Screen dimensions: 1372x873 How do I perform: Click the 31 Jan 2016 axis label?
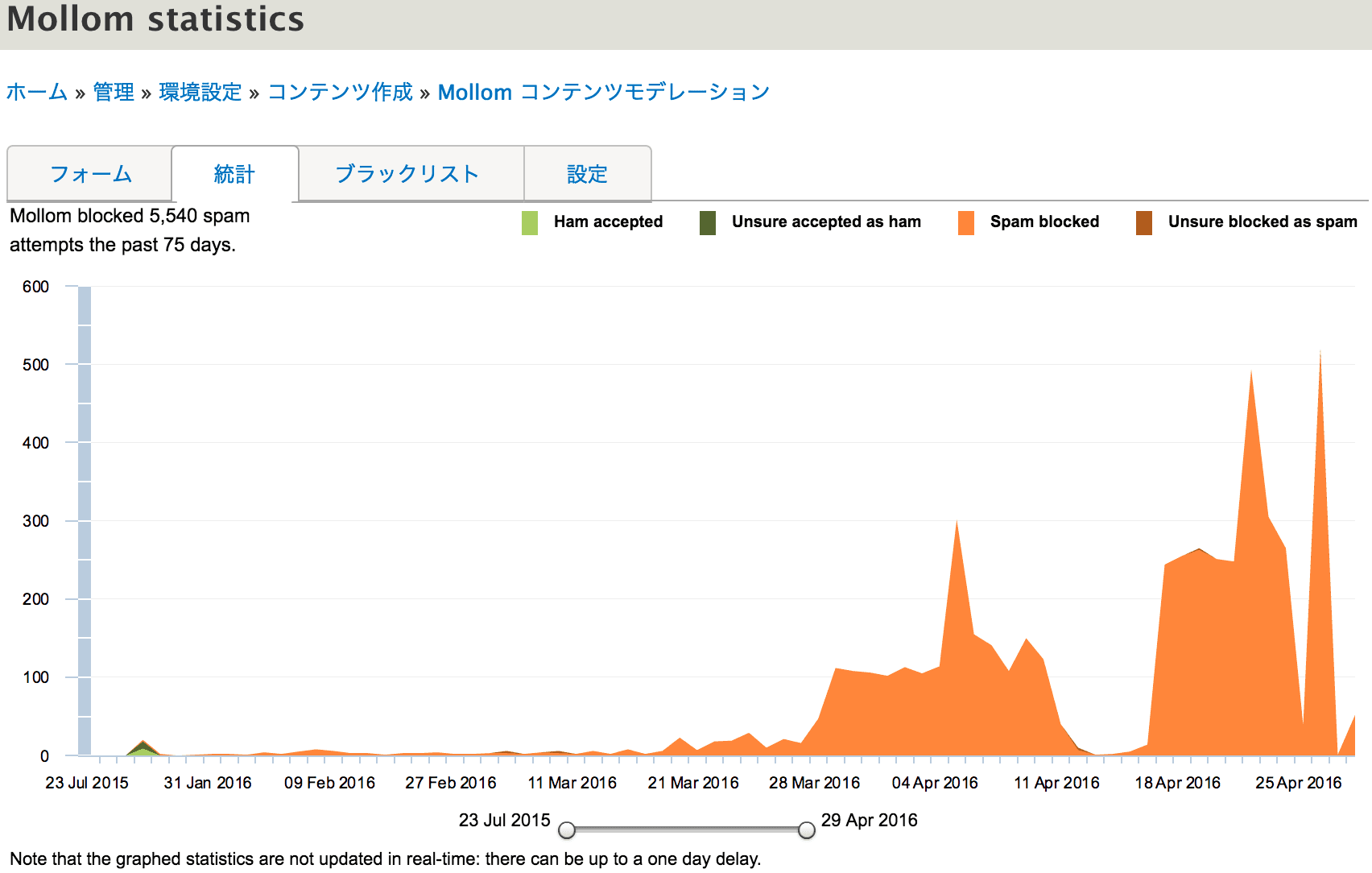[x=208, y=783]
